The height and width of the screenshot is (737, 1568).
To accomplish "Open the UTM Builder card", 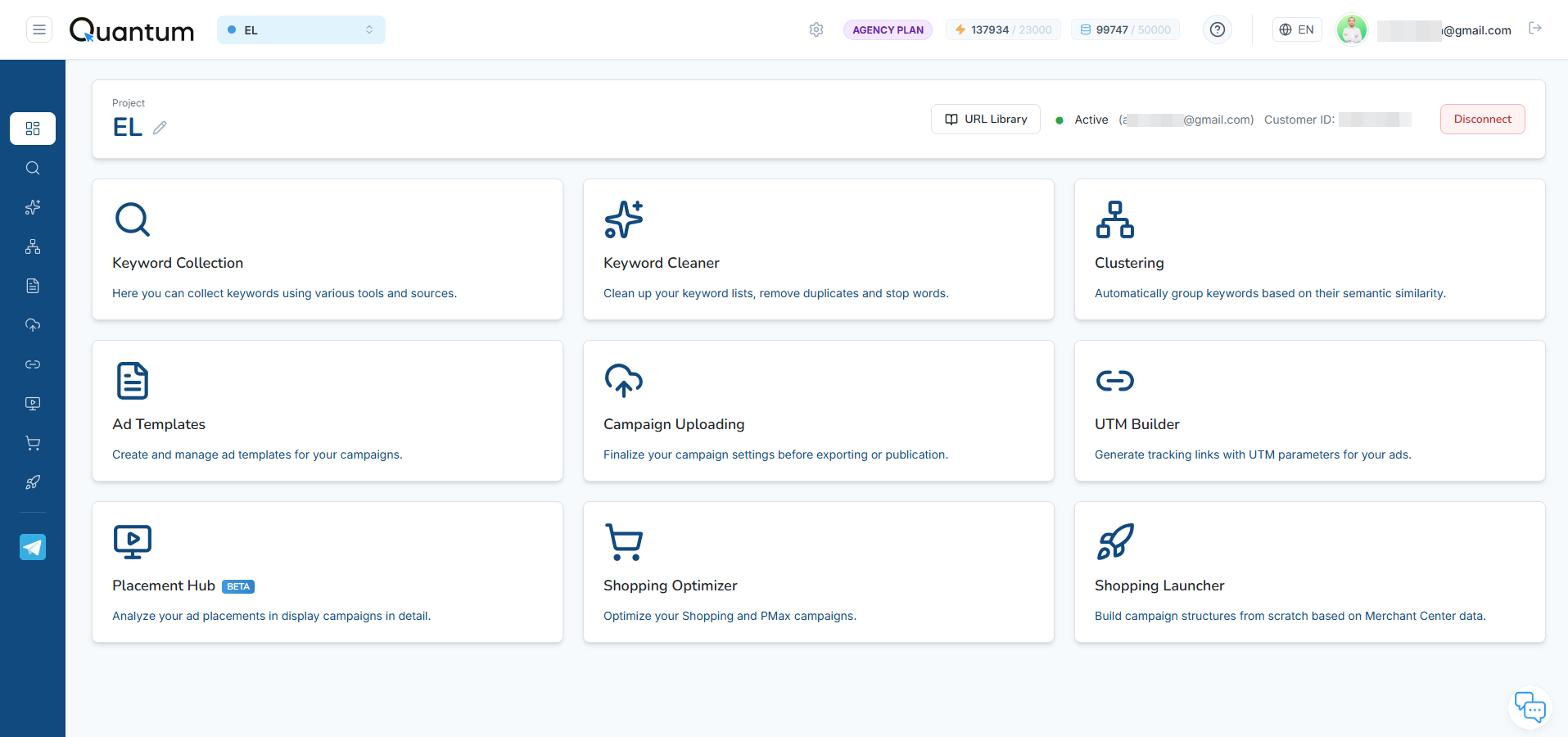I will click(1310, 411).
